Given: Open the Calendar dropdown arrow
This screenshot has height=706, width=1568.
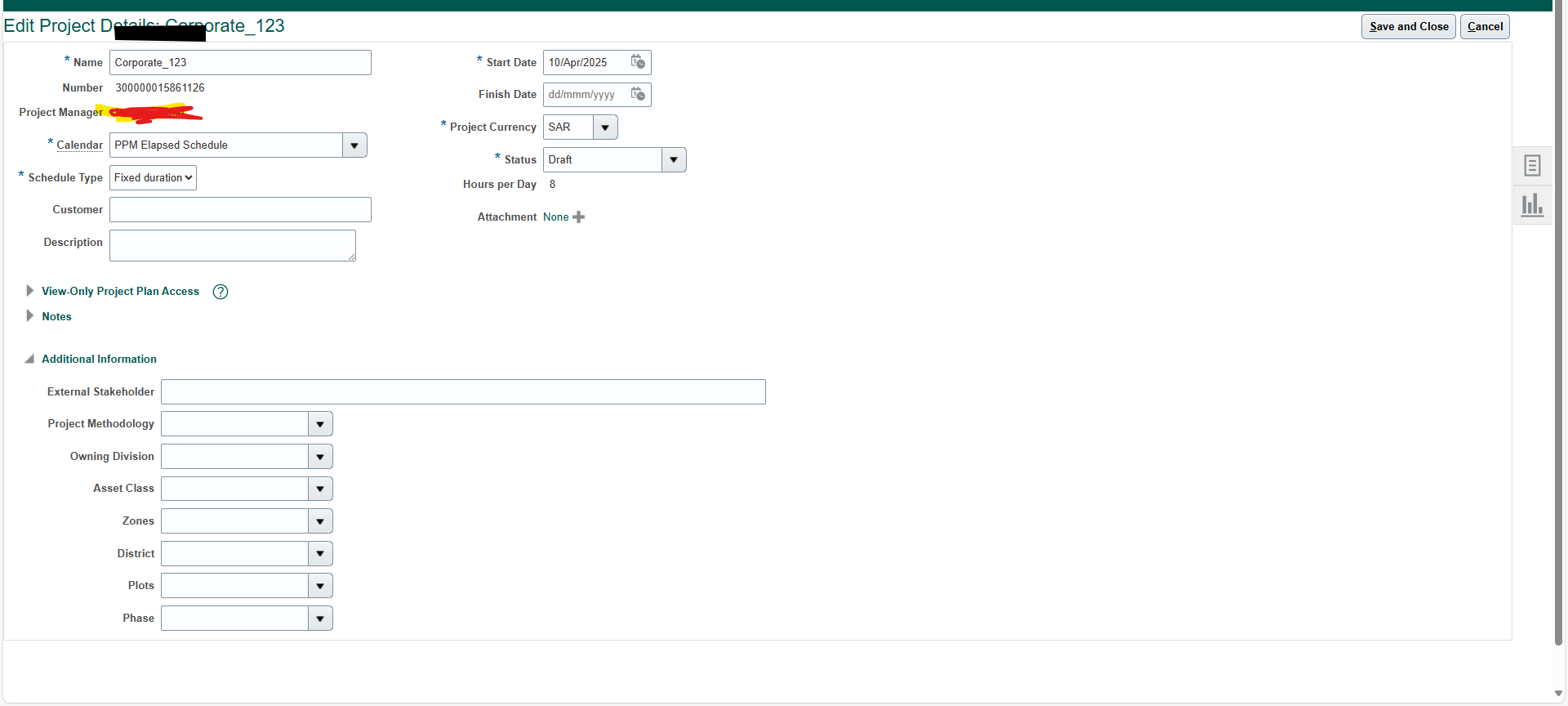Looking at the screenshot, I should [354, 145].
